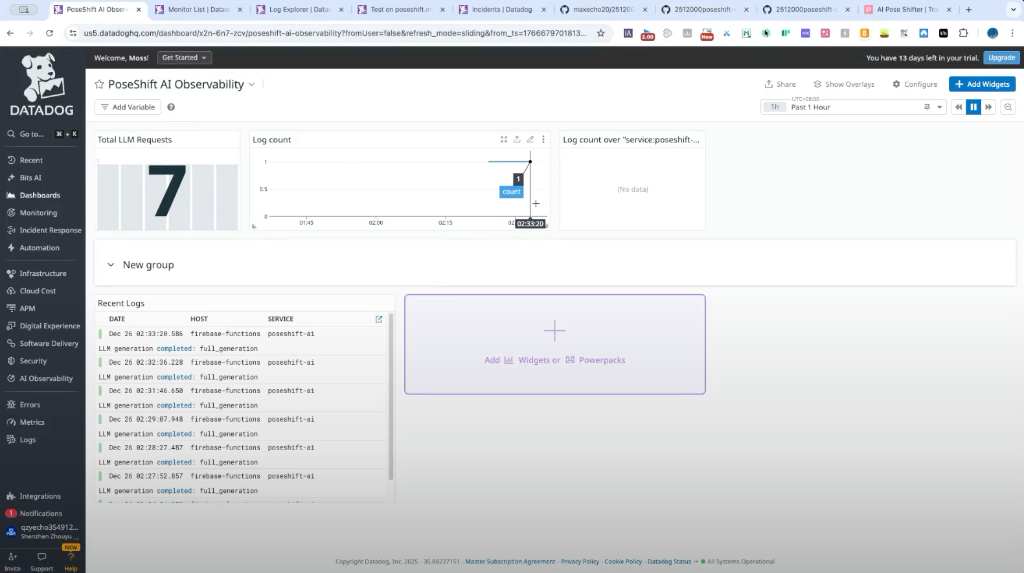Viewport: 1024px width, 573px height.
Task: Switch to Log Explorer browser tab
Action: click(300, 10)
